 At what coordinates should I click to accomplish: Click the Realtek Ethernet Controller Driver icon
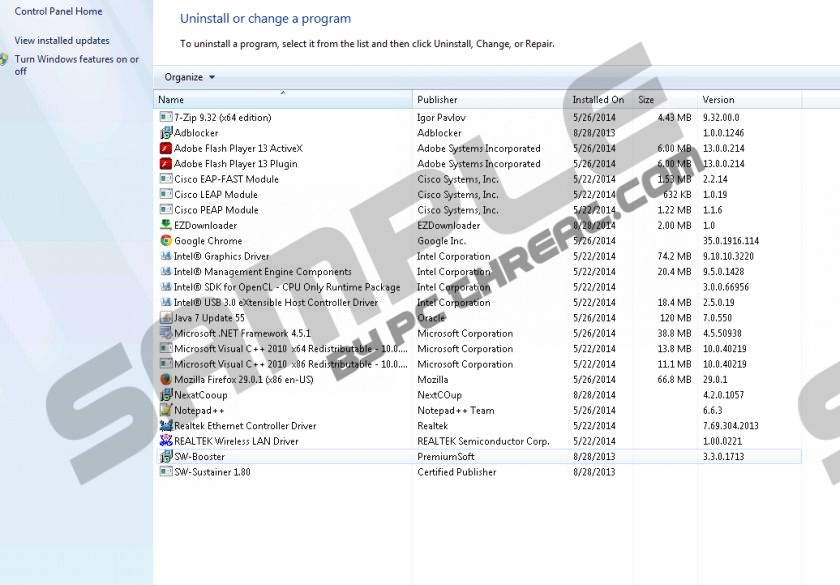click(x=166, y=425)
